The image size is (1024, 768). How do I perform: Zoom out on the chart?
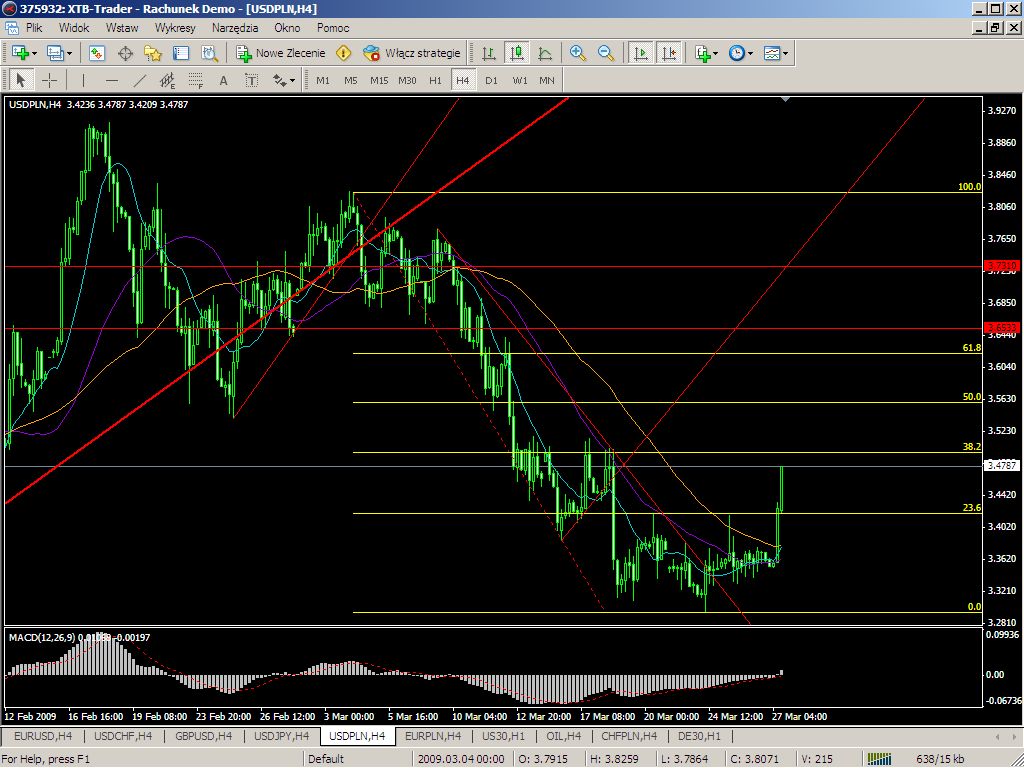(605, 53)
